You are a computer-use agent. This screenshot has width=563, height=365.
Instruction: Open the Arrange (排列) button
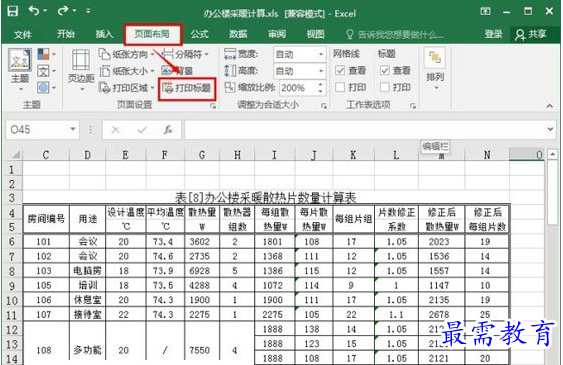pos(435,69)
